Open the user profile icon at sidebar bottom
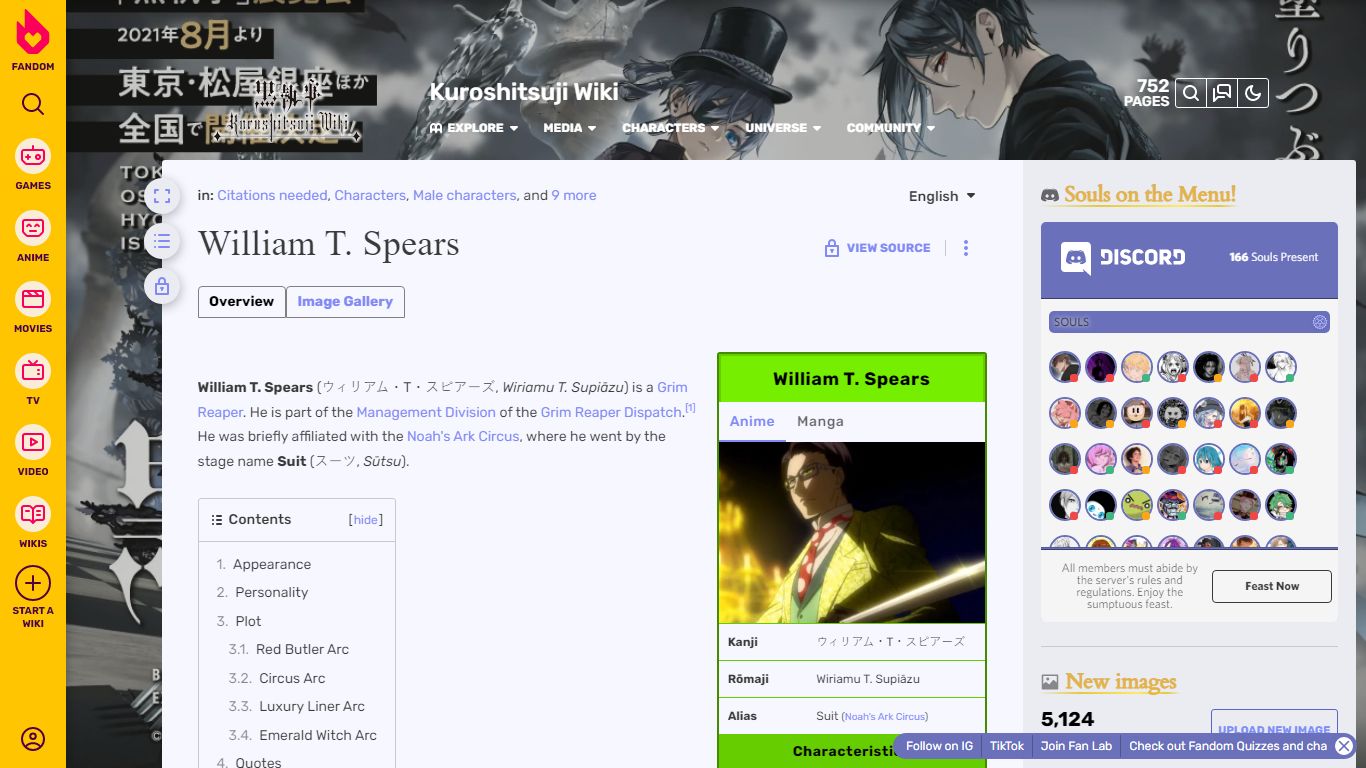Image resolution: width=1366 pixels, height=768 pixels. 33,739
